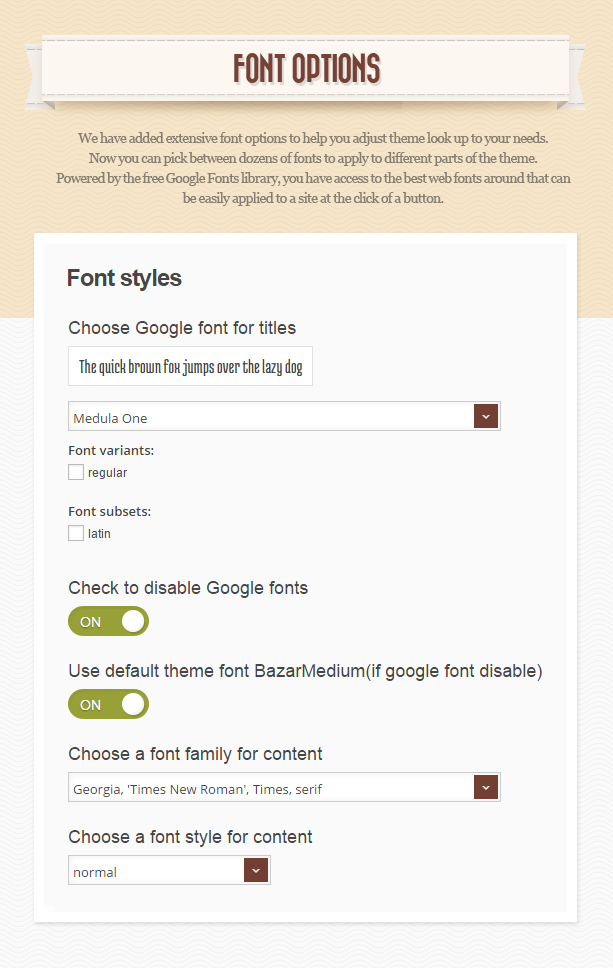Click the Choose a font style for content label

(190, 837)
